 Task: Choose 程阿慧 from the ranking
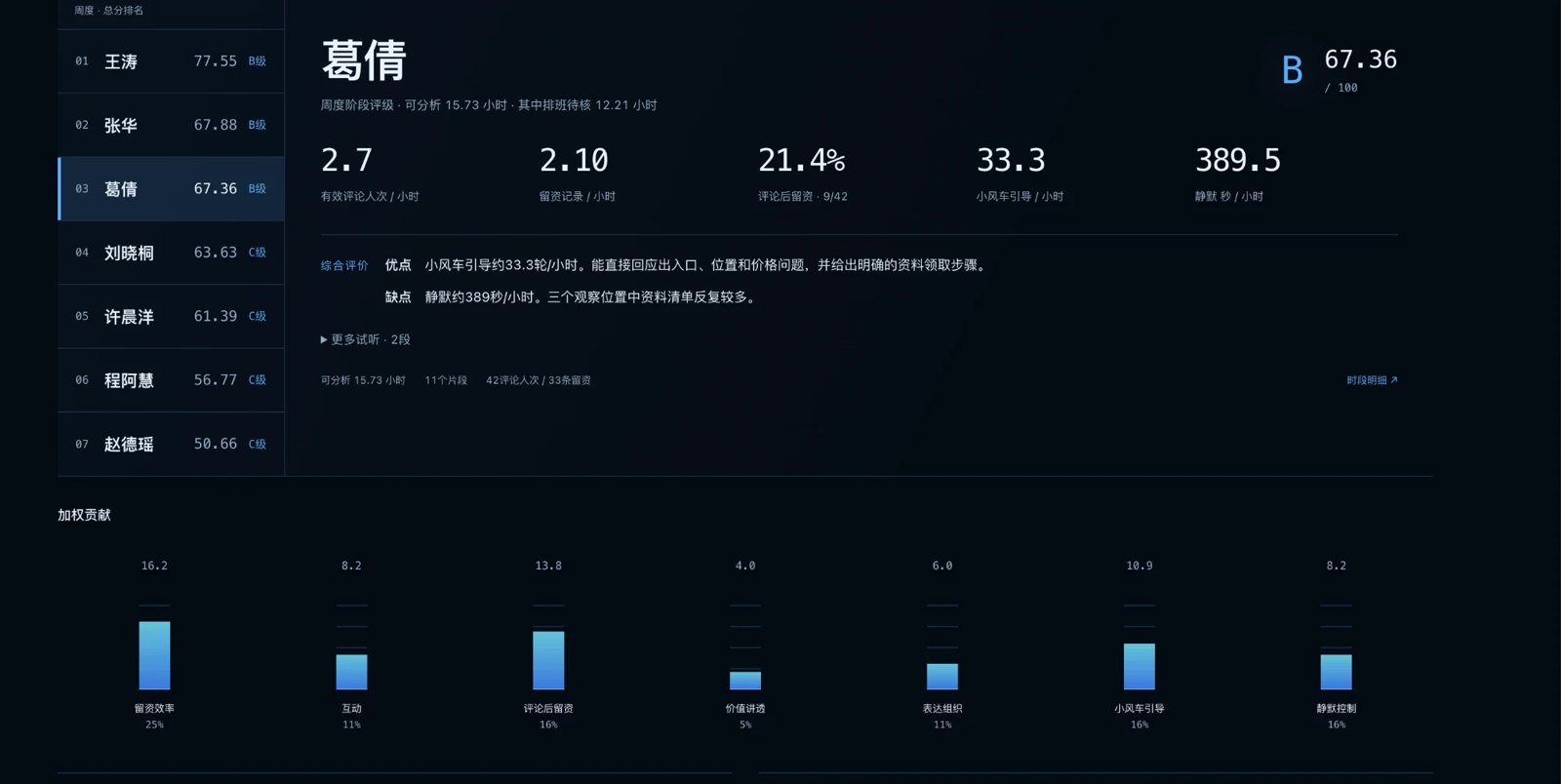[171, 380]
